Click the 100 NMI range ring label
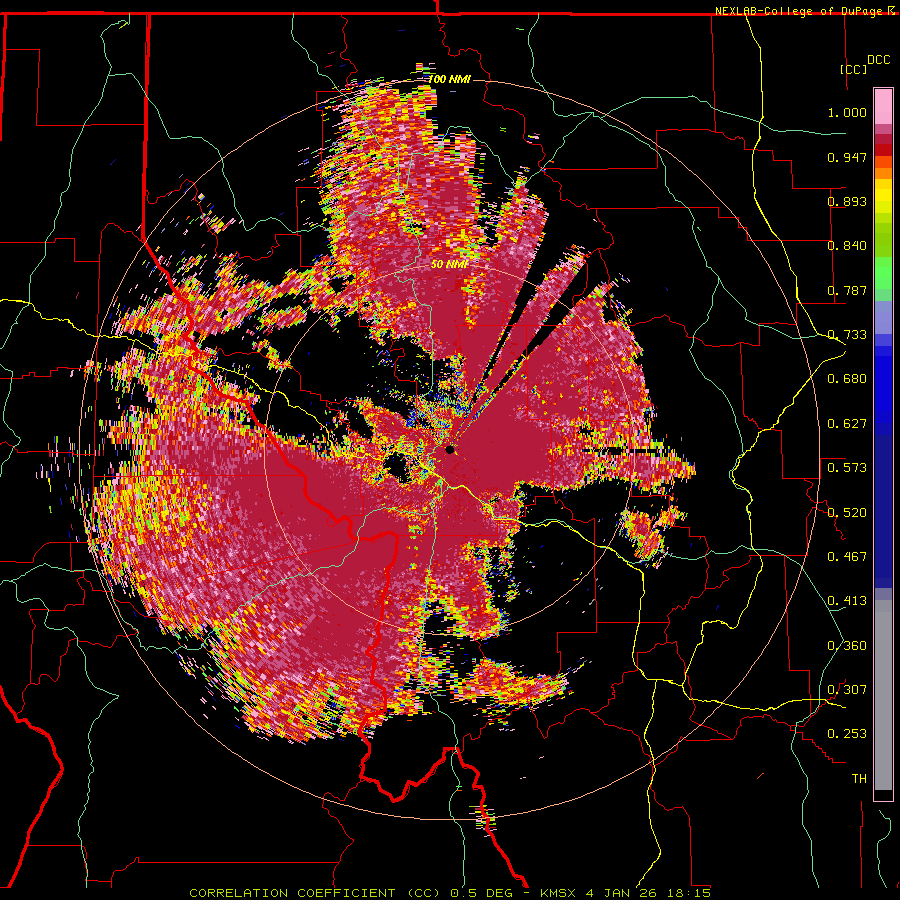The width and height of the screenshot is (900, 900). (449, 79)
